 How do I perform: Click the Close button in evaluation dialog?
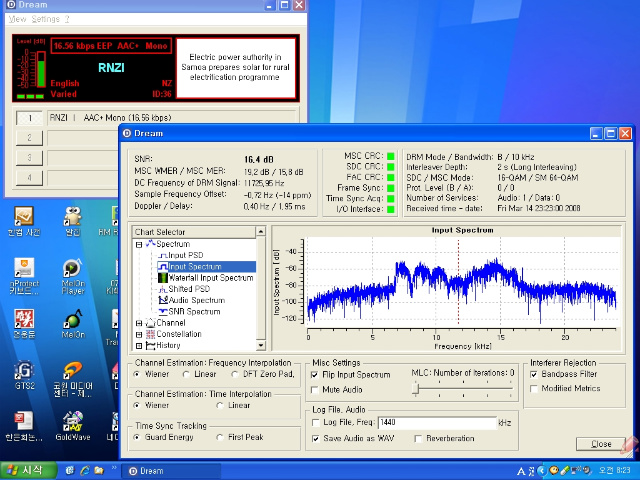tap(600, 444)
